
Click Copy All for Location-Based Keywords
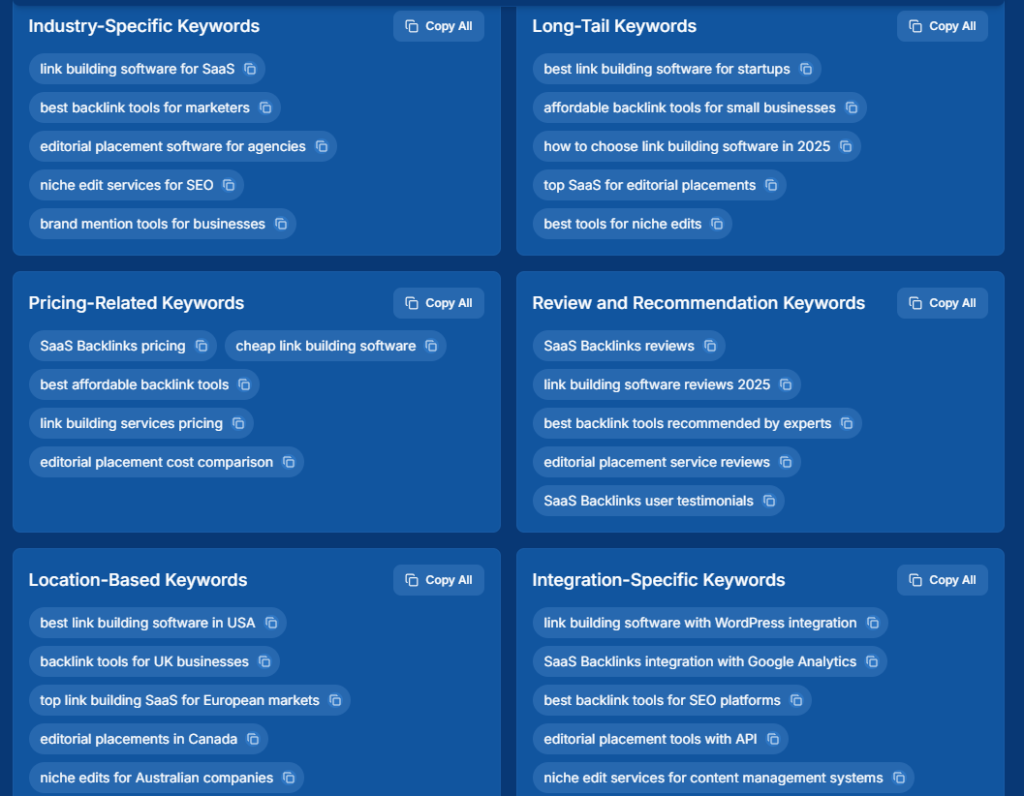(438, 579)
